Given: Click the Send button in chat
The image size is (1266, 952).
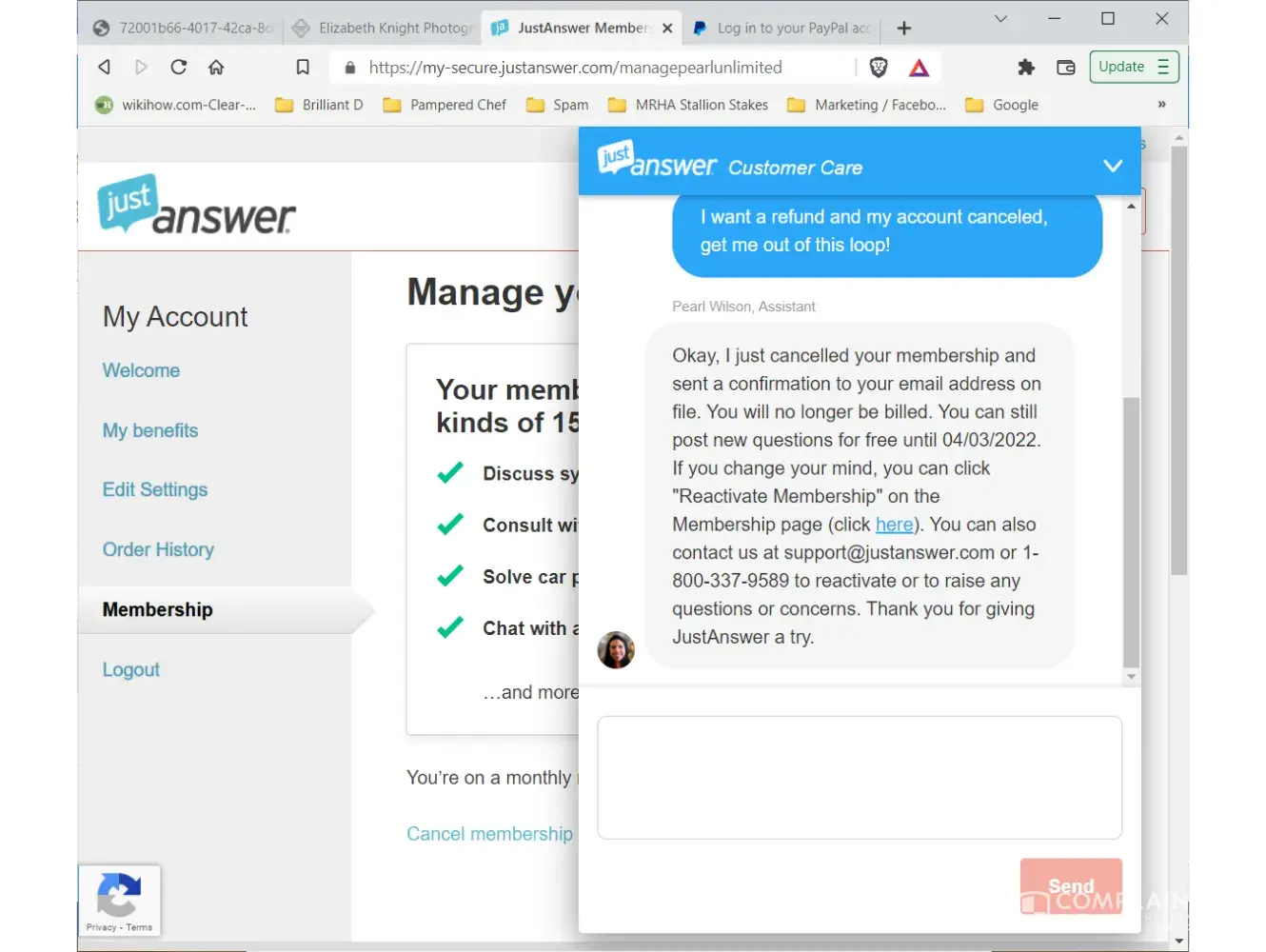Looking at the screenshot, I should tap(1071, 886).
